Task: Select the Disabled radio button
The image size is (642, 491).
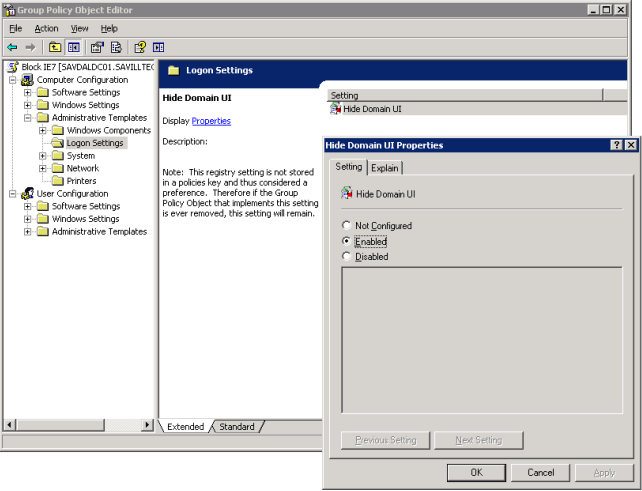Action: tap(347, 257)
